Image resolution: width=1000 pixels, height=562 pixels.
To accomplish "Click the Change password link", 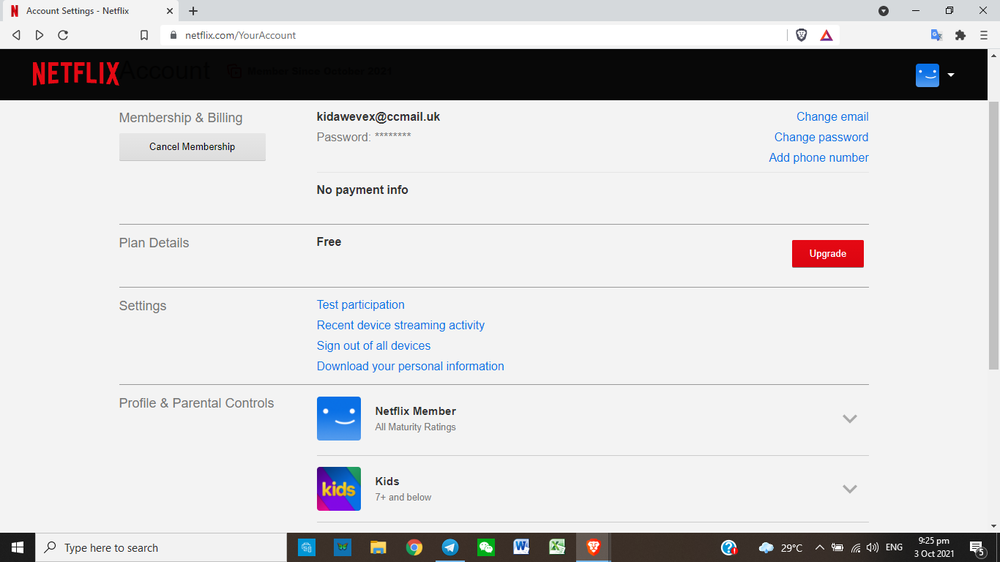I will [820, 137].
